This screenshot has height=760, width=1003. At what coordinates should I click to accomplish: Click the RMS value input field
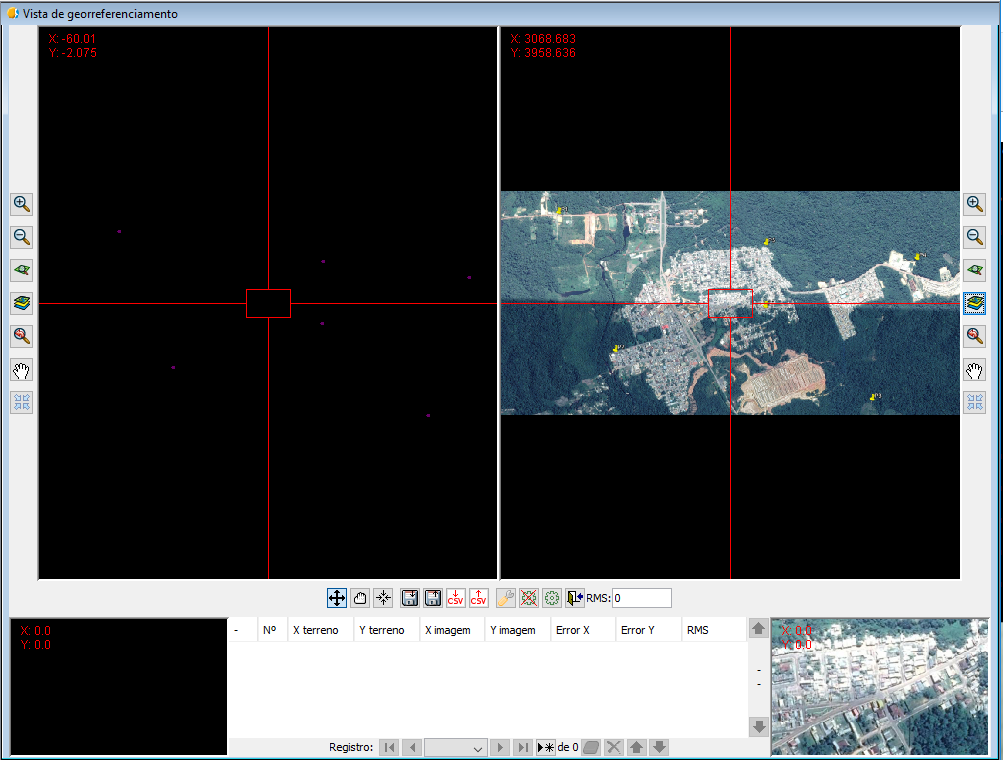641,598
